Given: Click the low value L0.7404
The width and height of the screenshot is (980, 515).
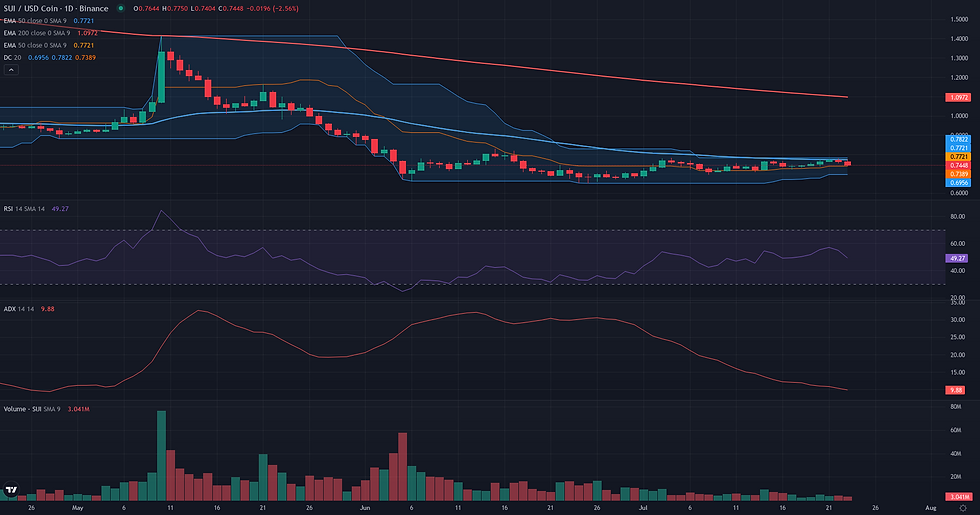Looking at the screenshot, I should tap(203, 9).
